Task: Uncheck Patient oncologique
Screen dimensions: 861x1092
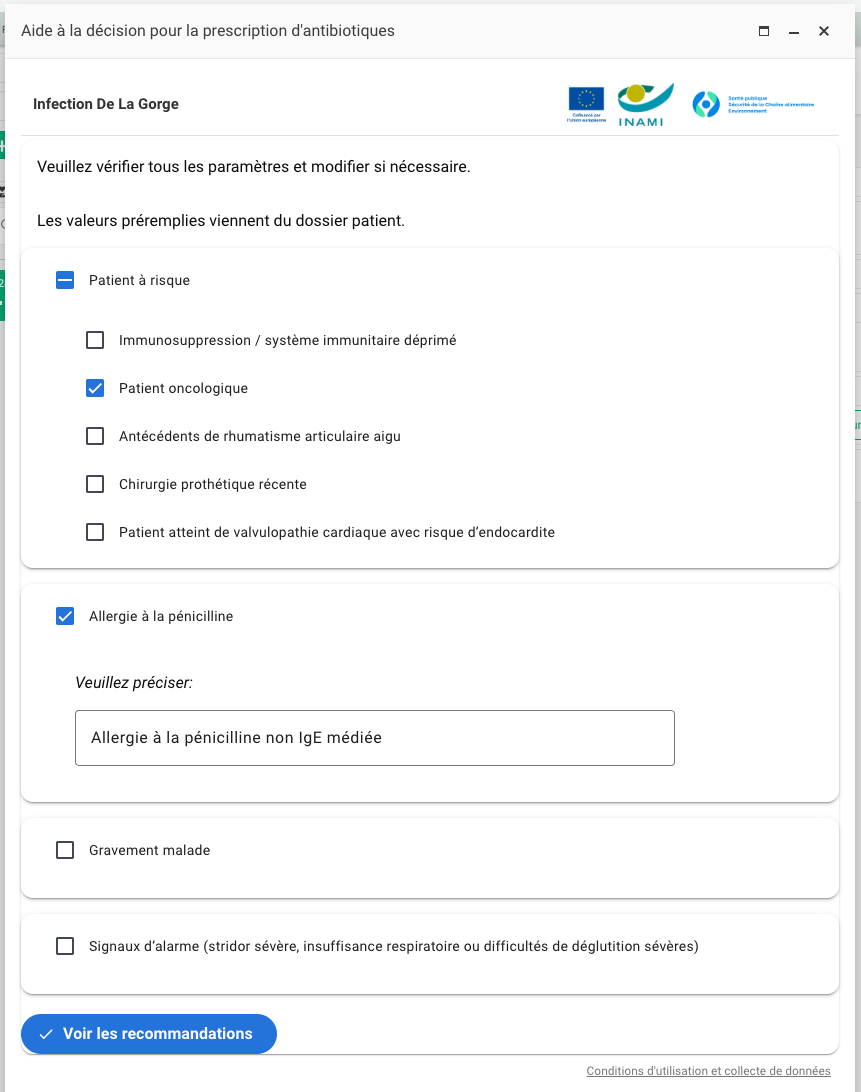Action: tap(95, 388)
